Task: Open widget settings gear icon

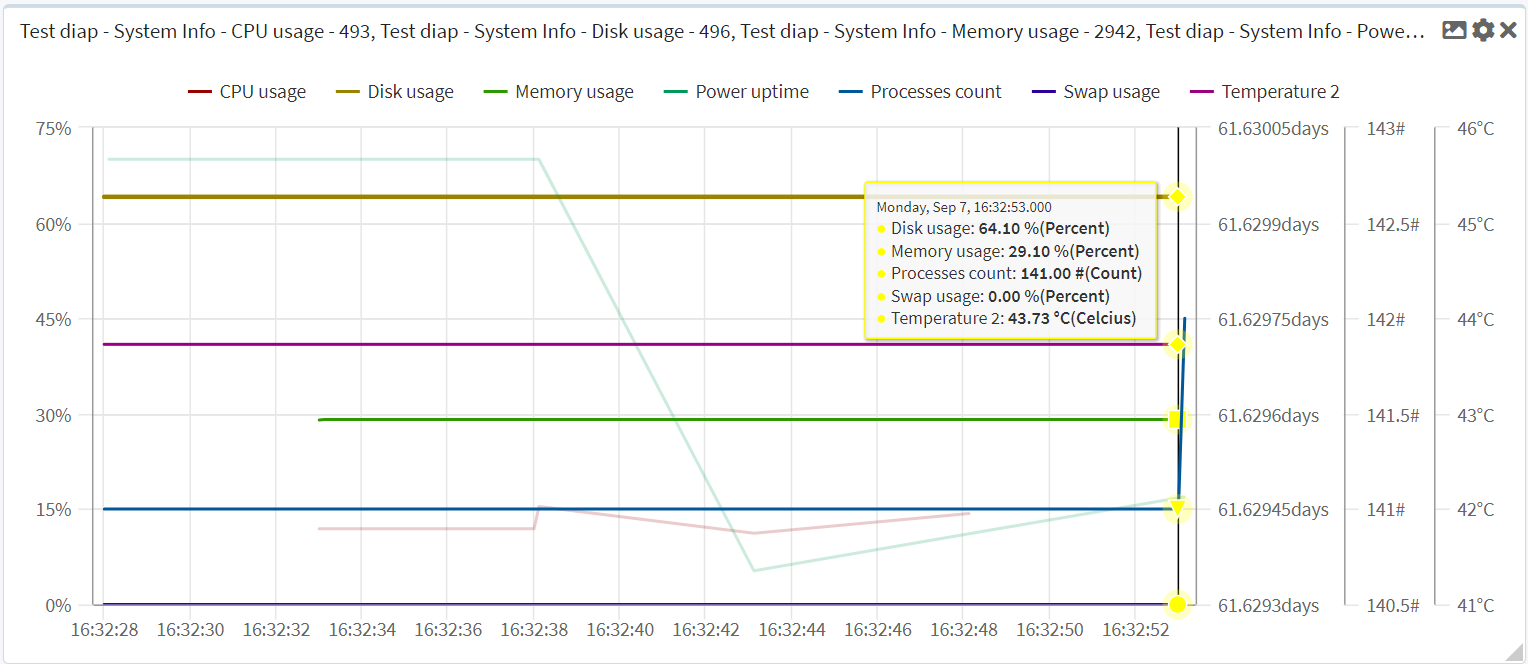Action: pyautogui.click(x=1483, y=31)
